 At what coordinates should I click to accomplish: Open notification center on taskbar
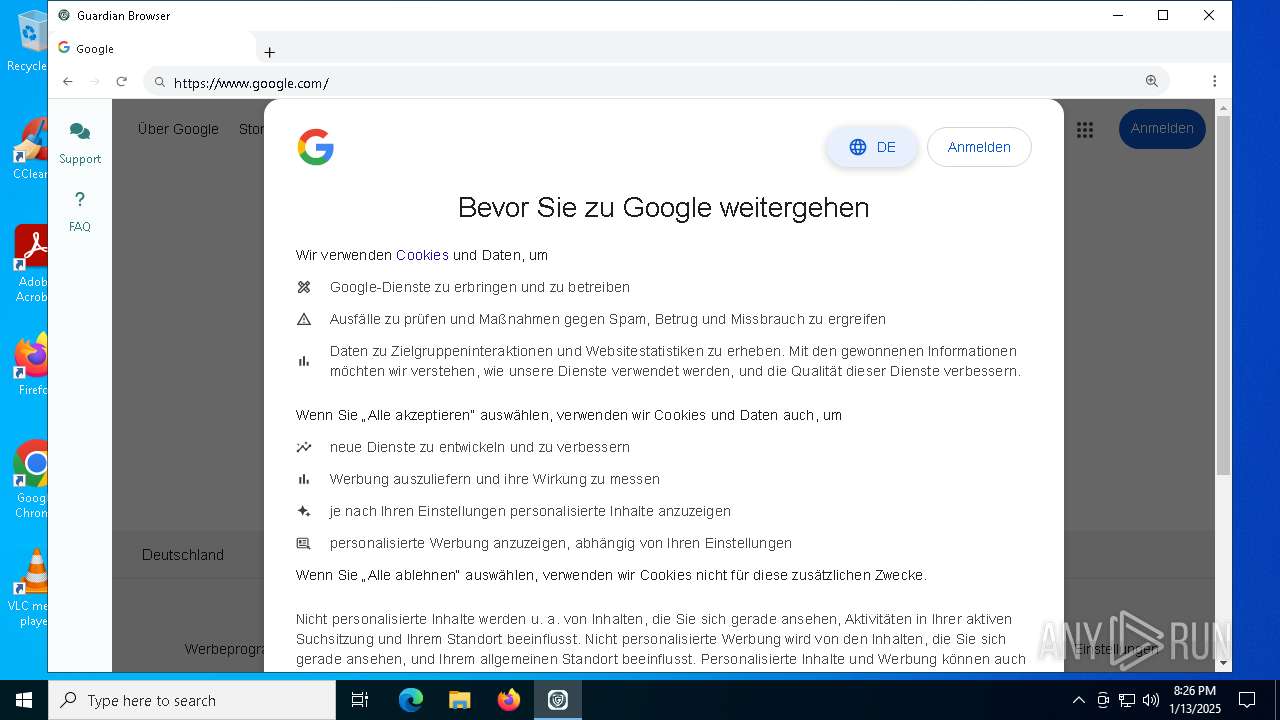1247,700
